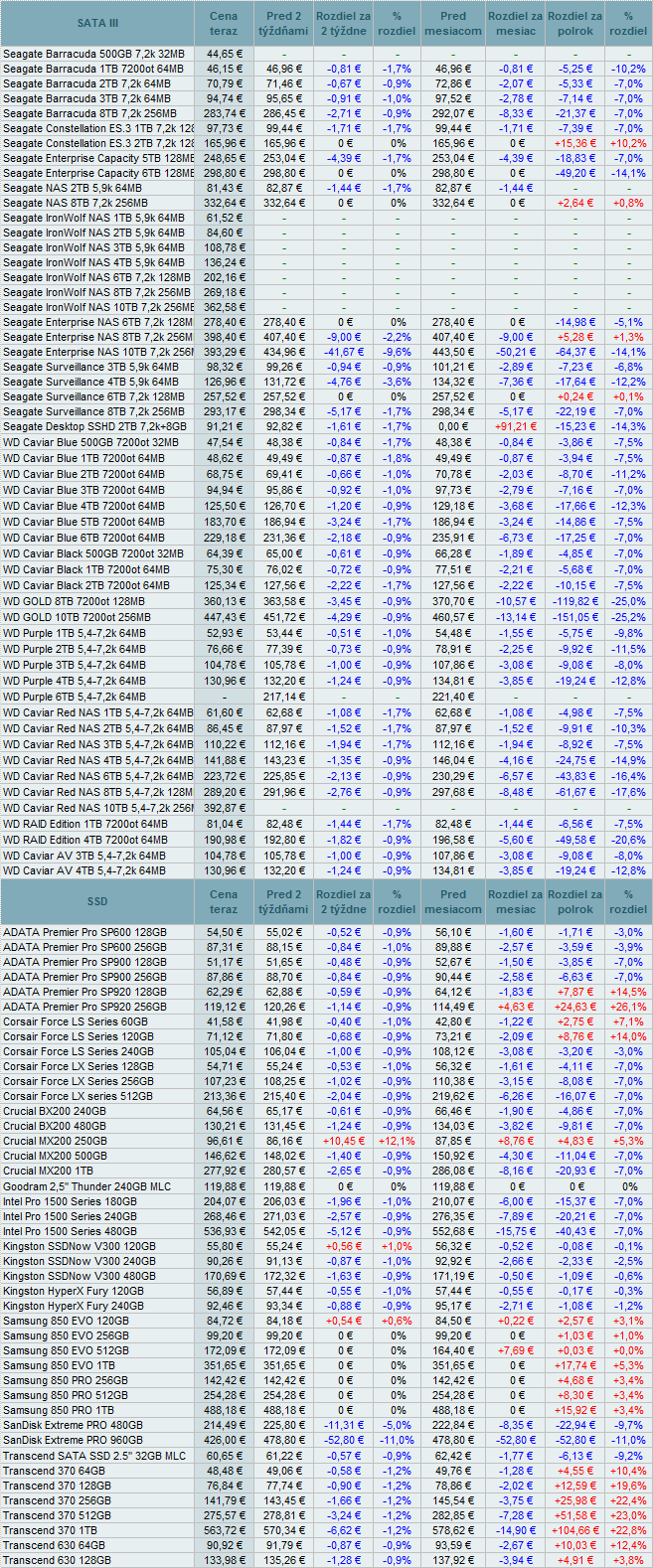Image resolution: width=653 pixels, height=1568 pixels.
Task: Select Transcend 630 128GB row name
Action: pyautogui.click(x=57, y=1560)
